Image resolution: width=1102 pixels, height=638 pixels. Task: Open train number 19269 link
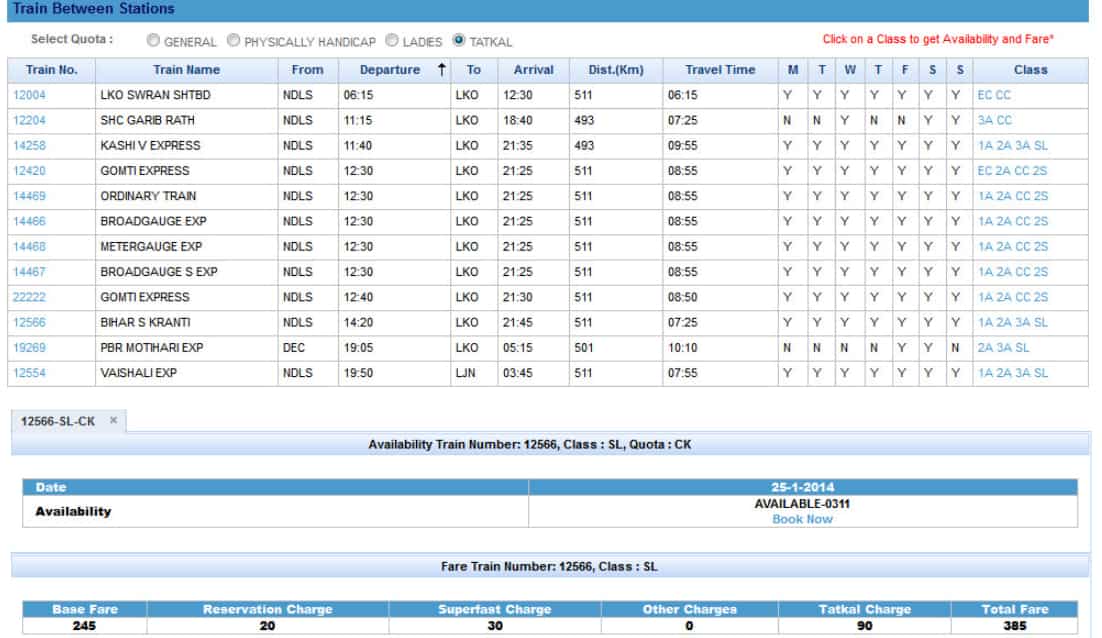point(29,348)
